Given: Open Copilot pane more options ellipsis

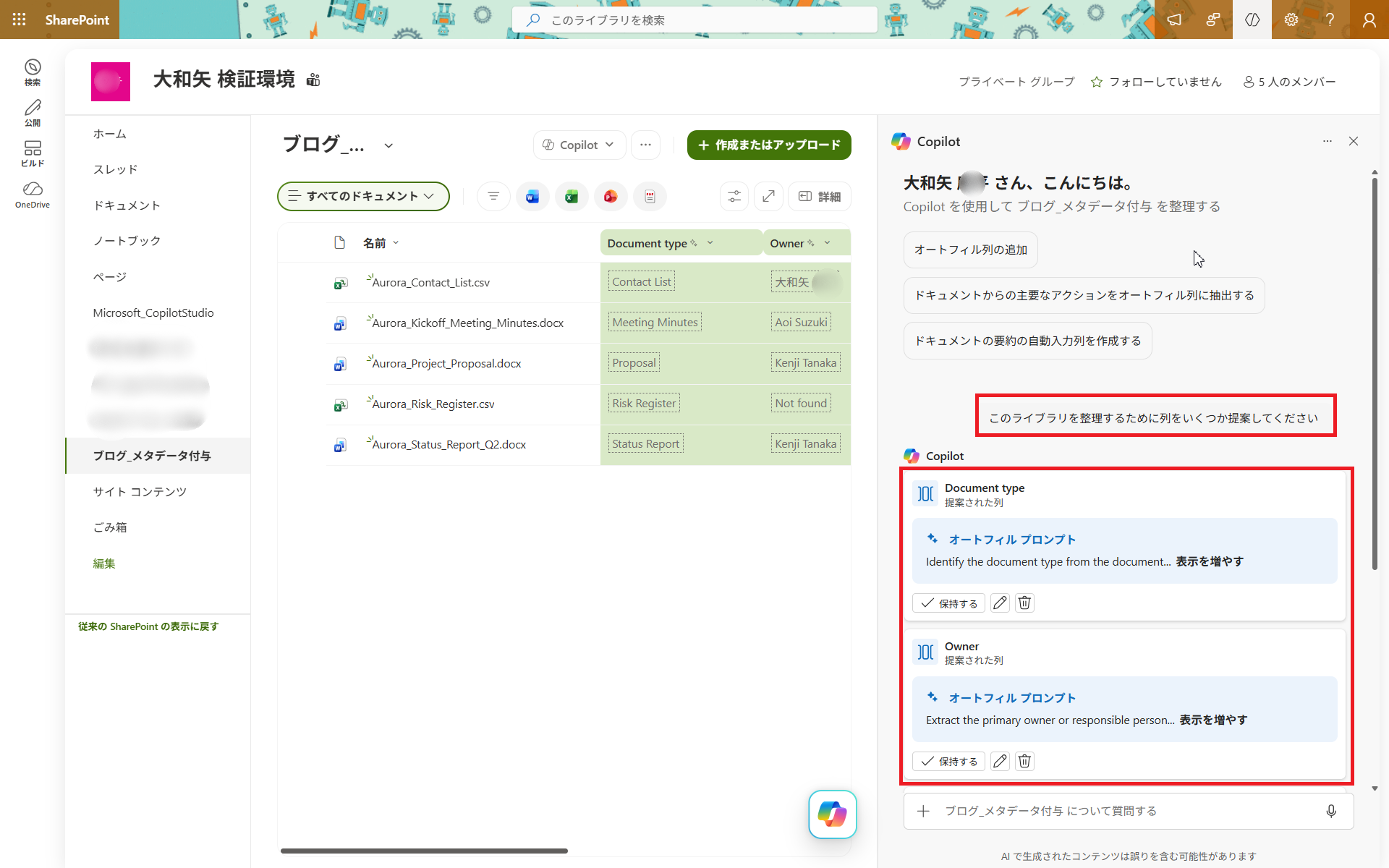Looking at the screenshot, I should coord(1328,141).
